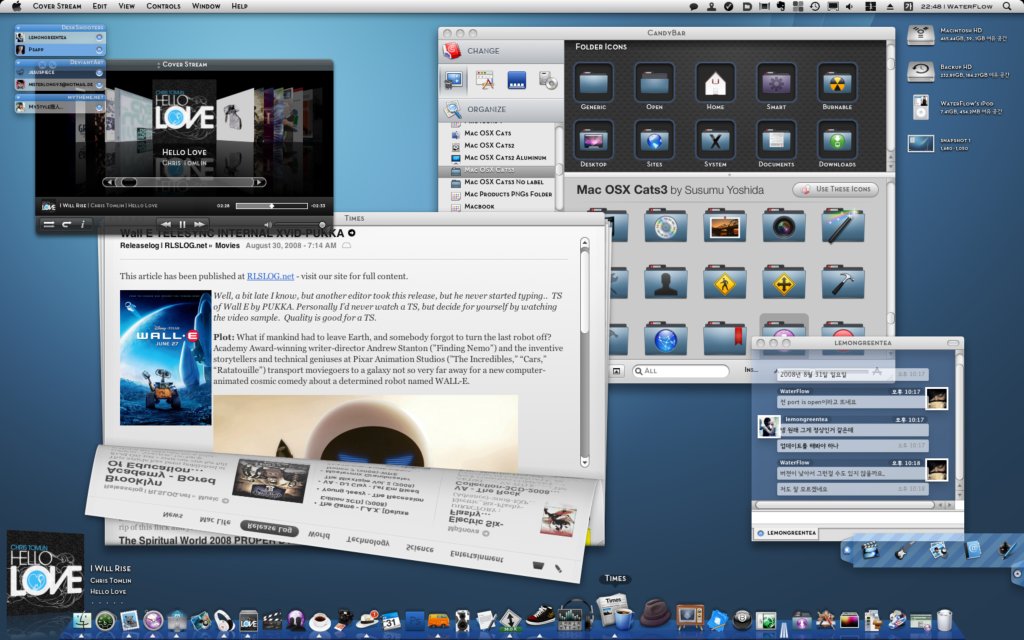Screen dimensions: 1024x640
Task: Select the Desktop folder icon in CandyBar
Action: pyautogui.click(x=593, y=140)
